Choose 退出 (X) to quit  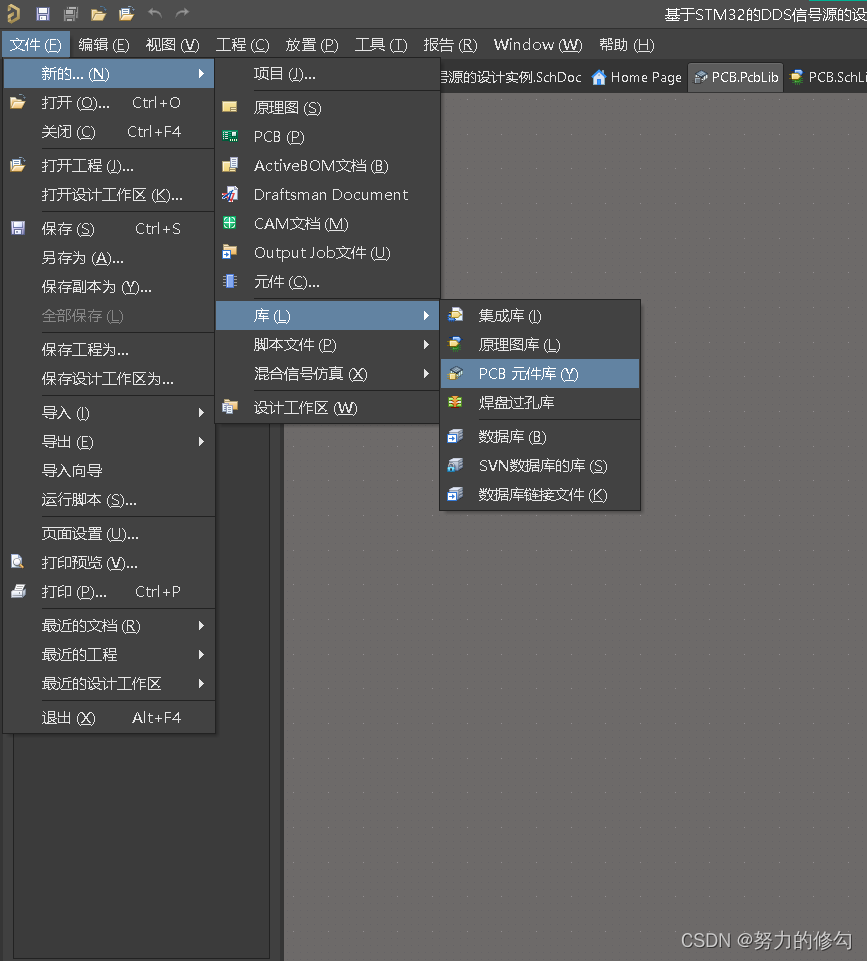tap(109, 717)
